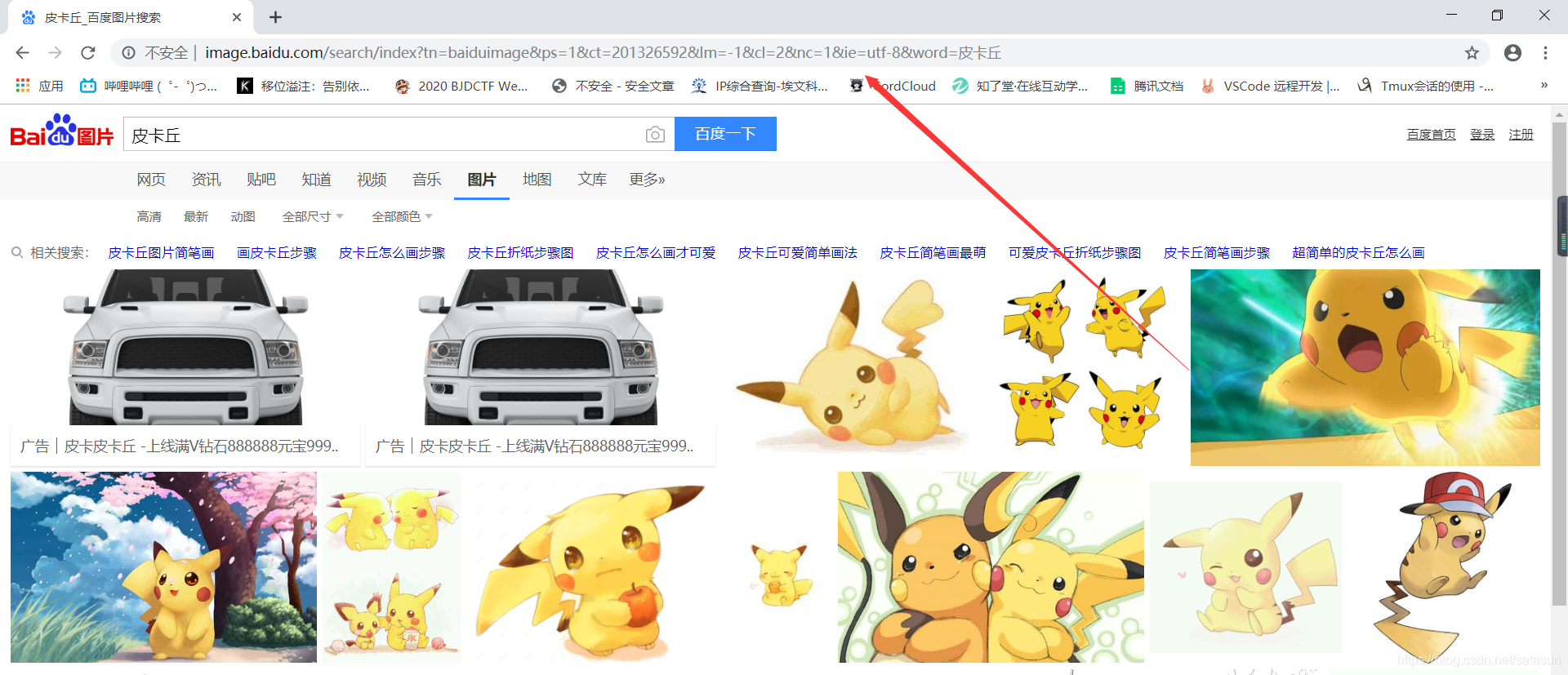
Task: Expand the 更多» menu
Action: [x=647, y=180]
